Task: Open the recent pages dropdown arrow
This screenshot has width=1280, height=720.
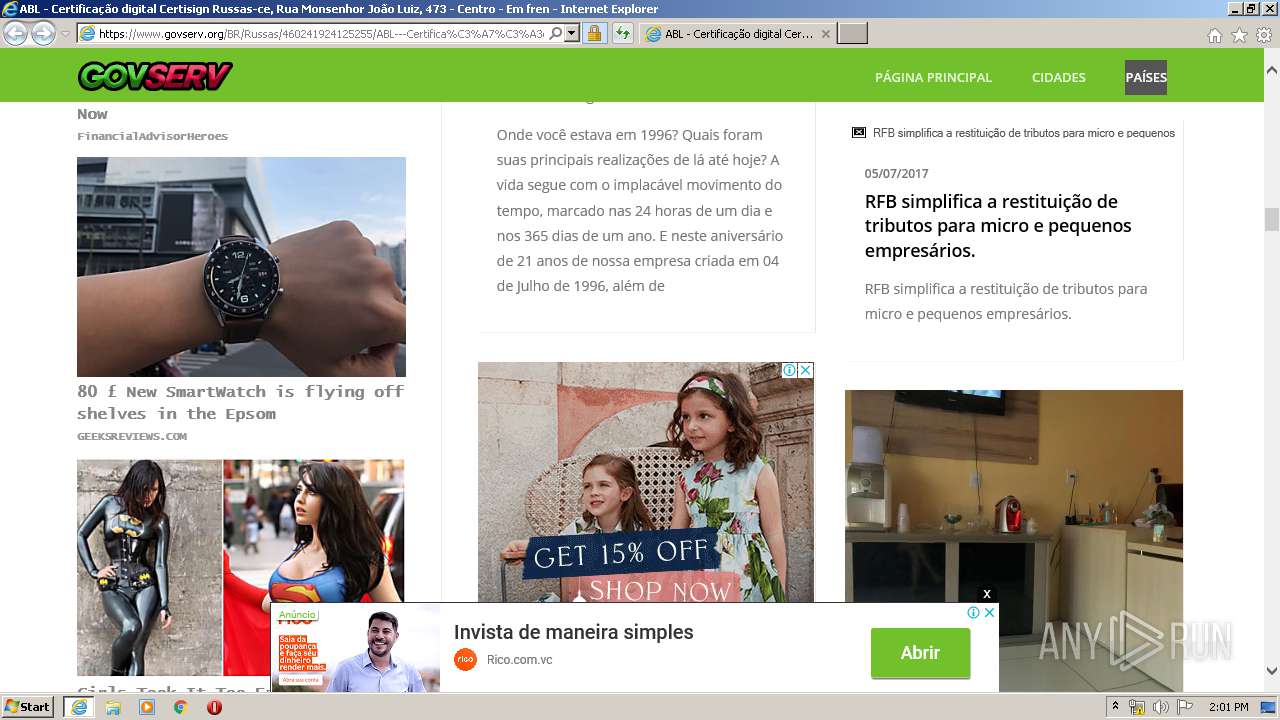Action: (x=65, y=34)
